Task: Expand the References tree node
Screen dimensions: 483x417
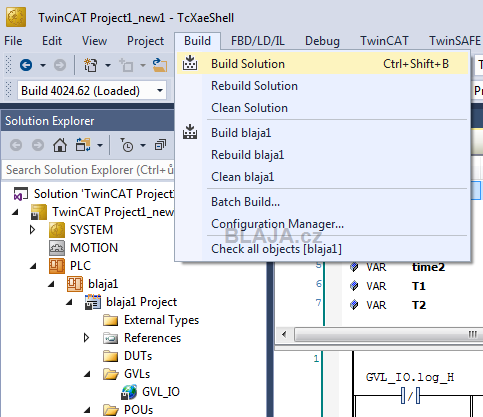Action: [86, 338]
